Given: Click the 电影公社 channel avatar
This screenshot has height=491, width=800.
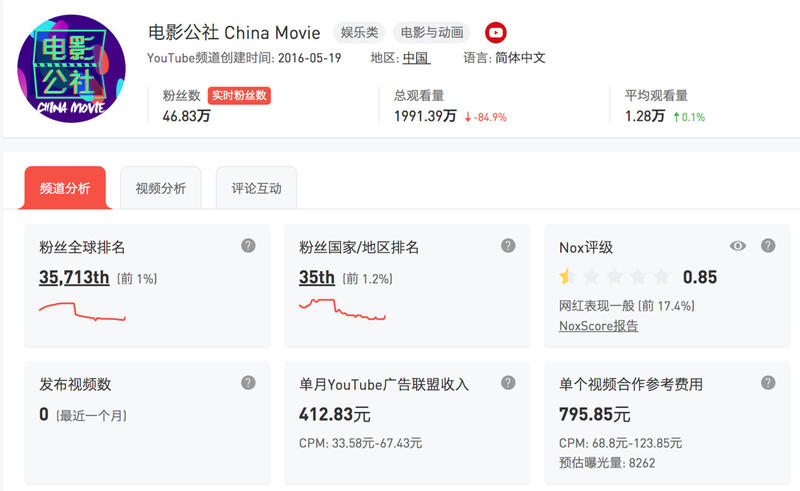Looking at the screenshot, I should point(71,68).
